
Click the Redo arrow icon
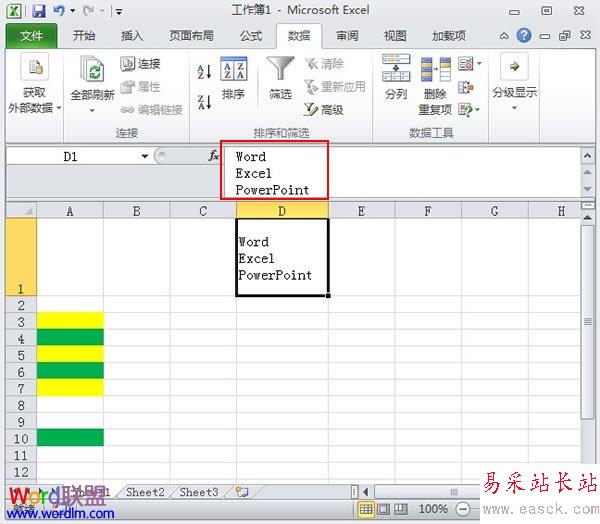pos(88,10)
